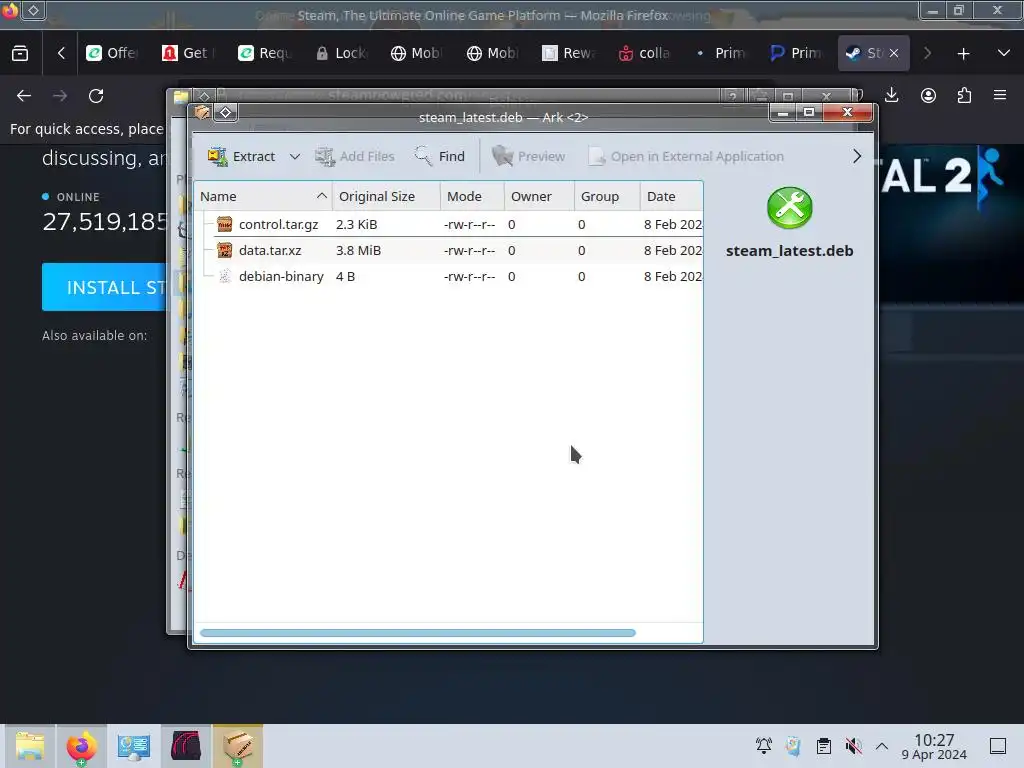The width and height of the screenshot is (1024, 768).
Task: Expand the hidden system tray icons
Action: [882, 746]
